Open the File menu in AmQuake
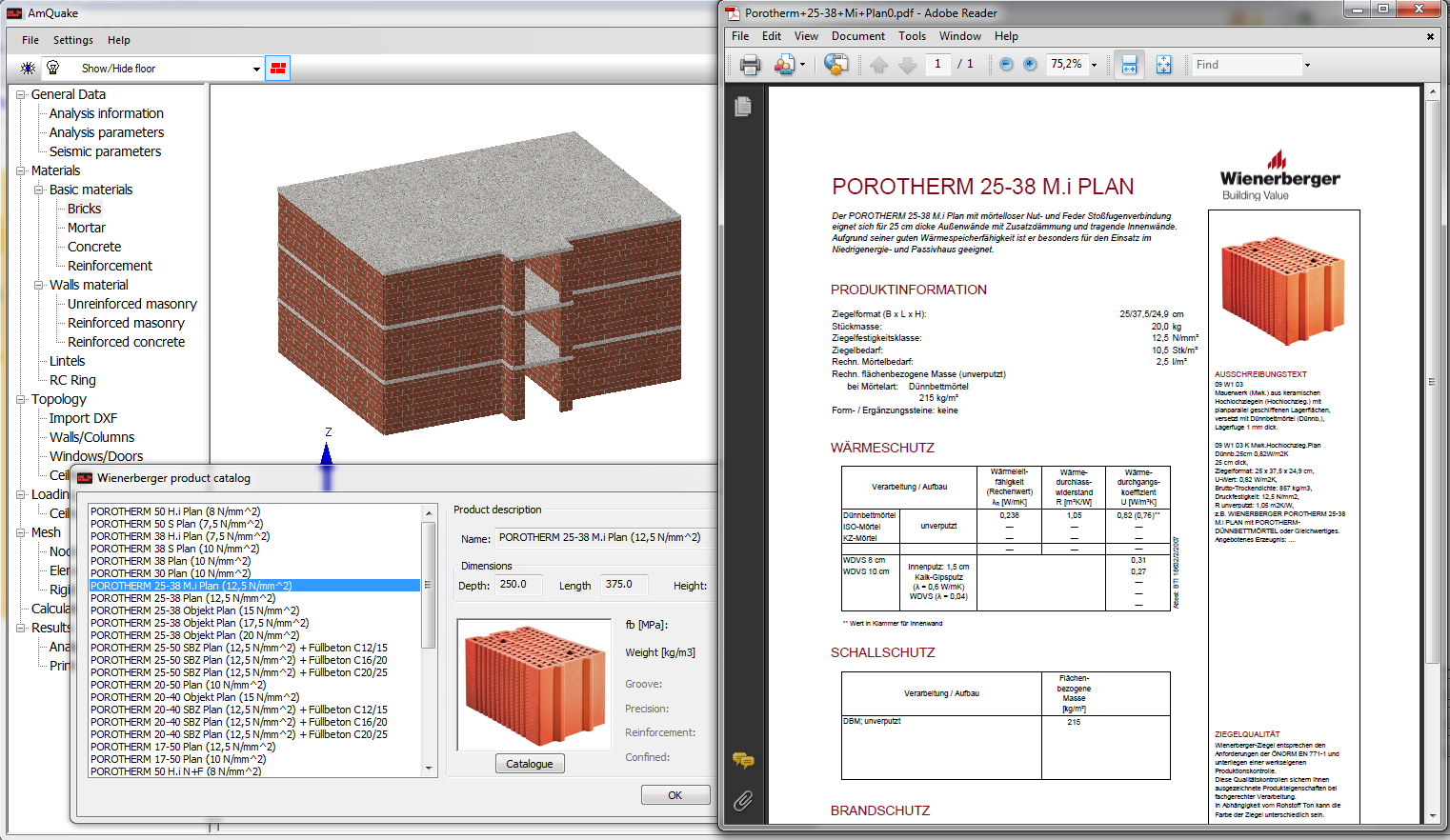 30,40
